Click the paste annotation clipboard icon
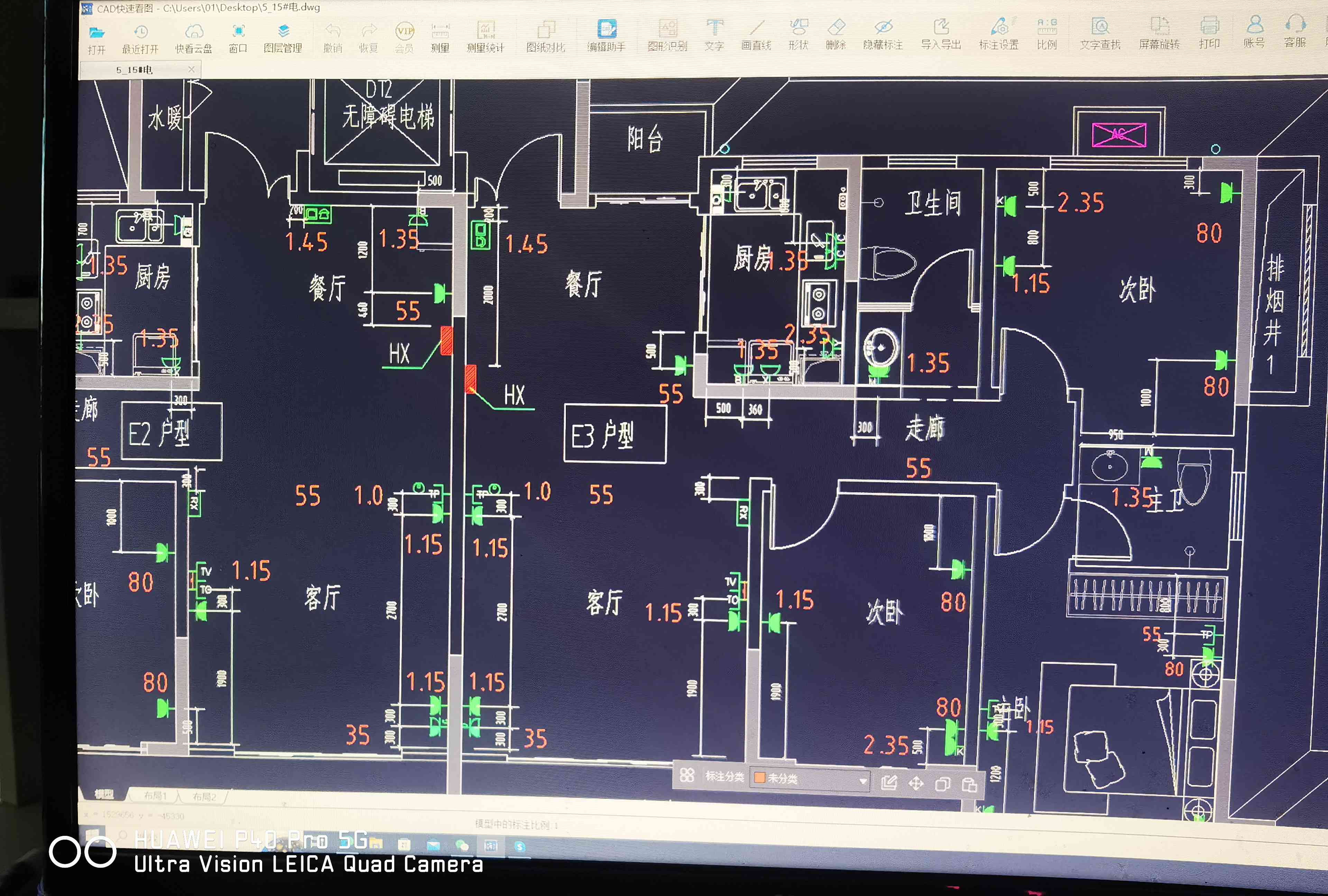Viewport: 1328px width, 896px height. [969, 785]
